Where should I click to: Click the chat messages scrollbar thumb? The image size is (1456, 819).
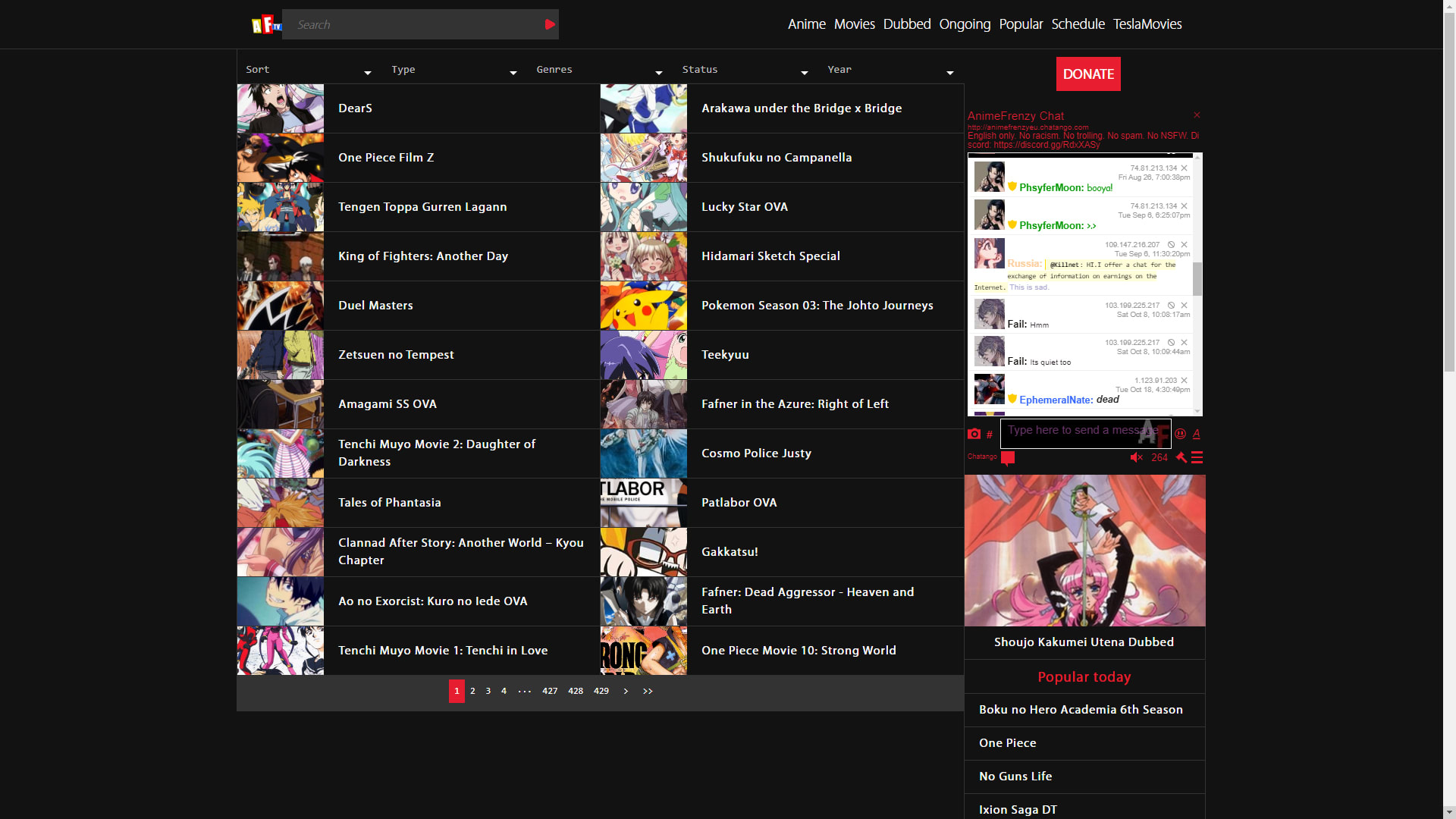(1197, 278)
